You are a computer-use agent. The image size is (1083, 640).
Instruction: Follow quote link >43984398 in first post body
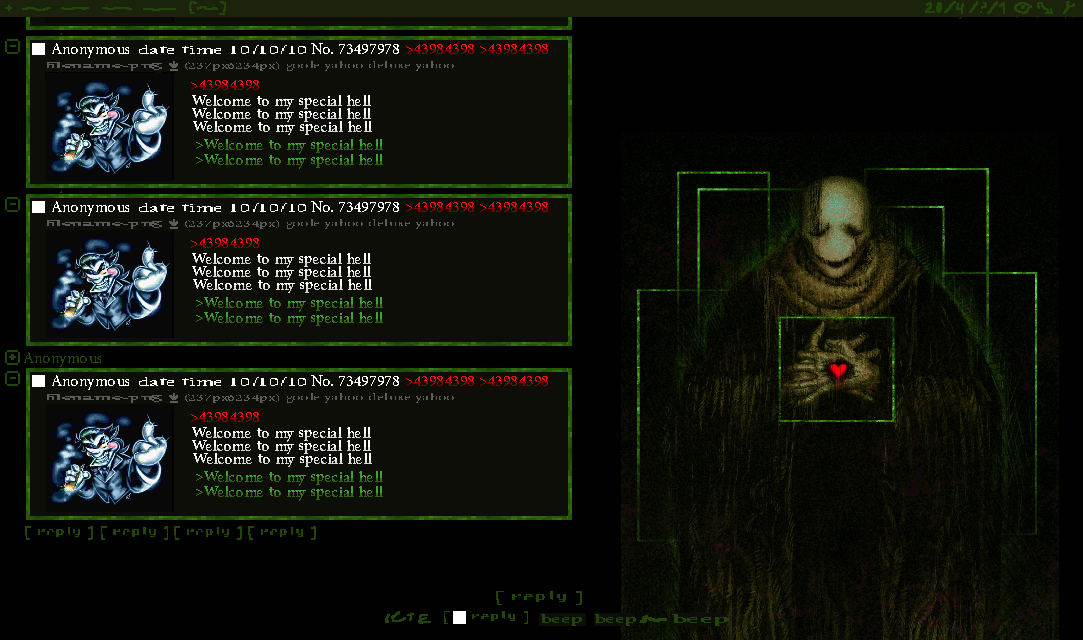(x=225, y=85)
